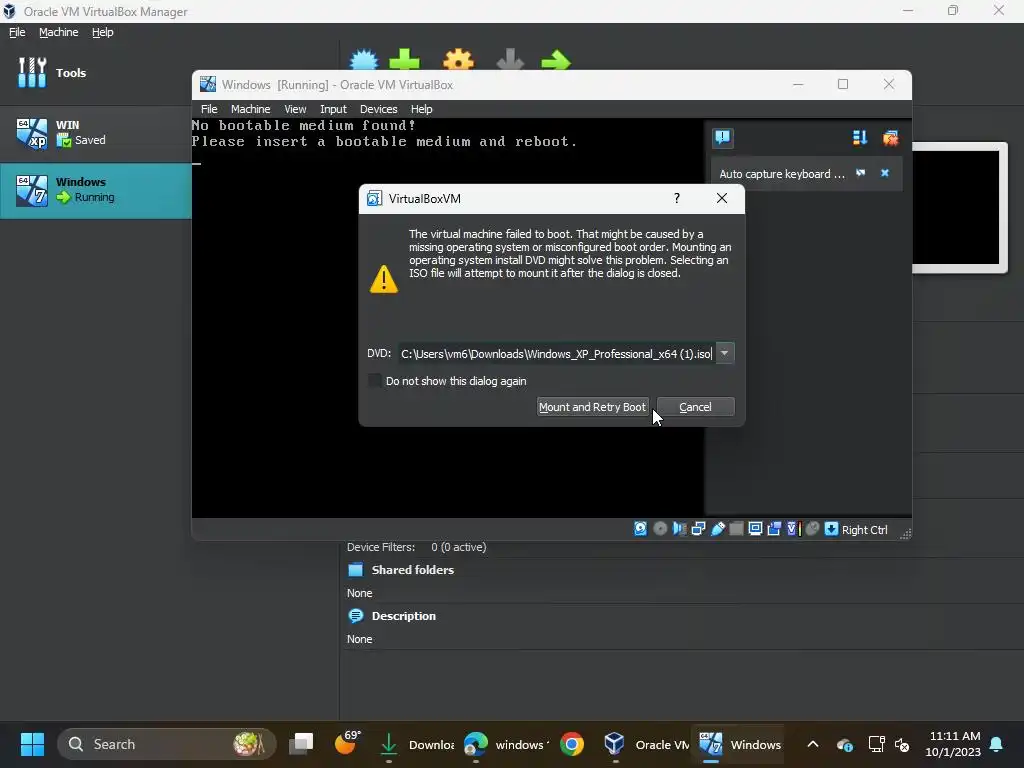
Task: Open the weather widget showing 69°
Action: pyautogui.click(x=347, y=743)
